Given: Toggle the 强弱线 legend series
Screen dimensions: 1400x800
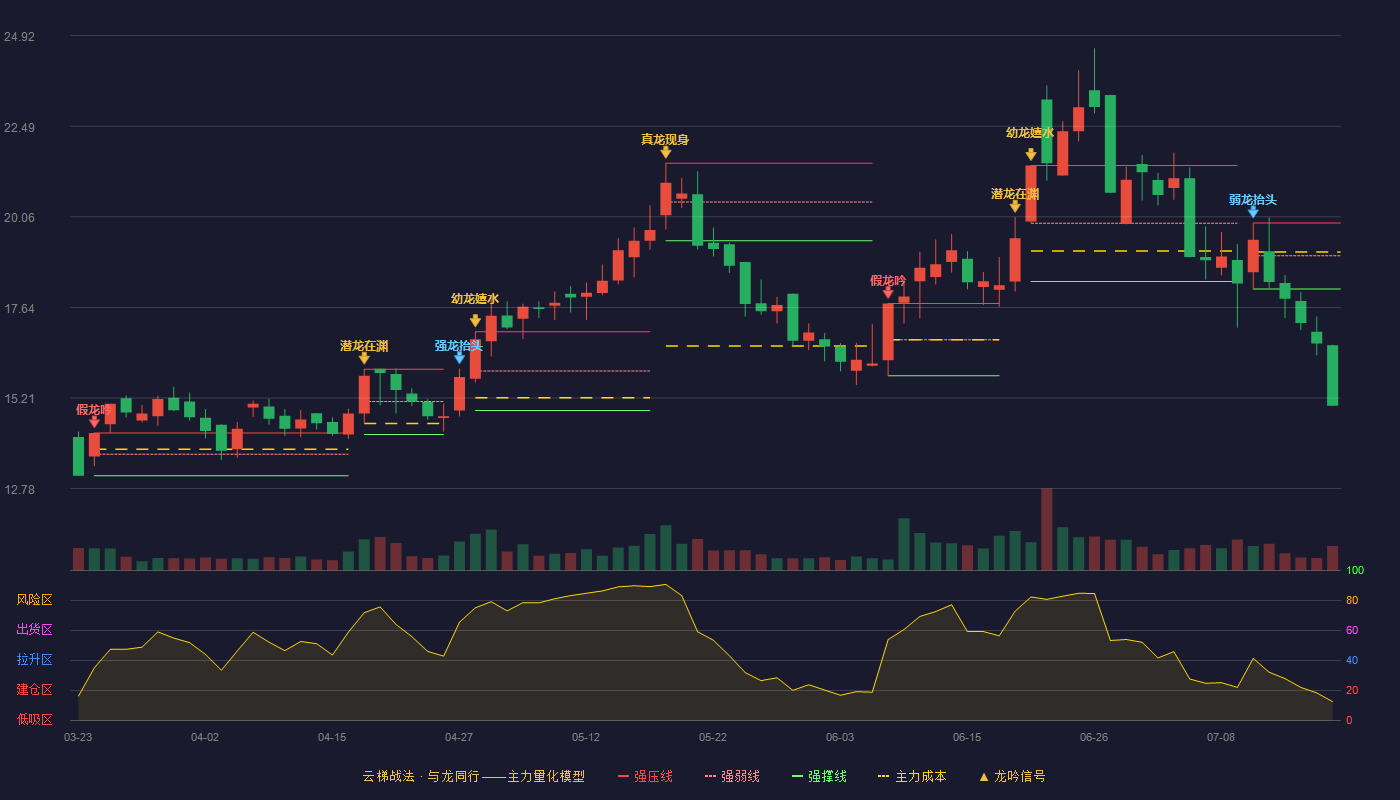Looking at the screenshot, I should pyautogui.click(x=732, y=776).
